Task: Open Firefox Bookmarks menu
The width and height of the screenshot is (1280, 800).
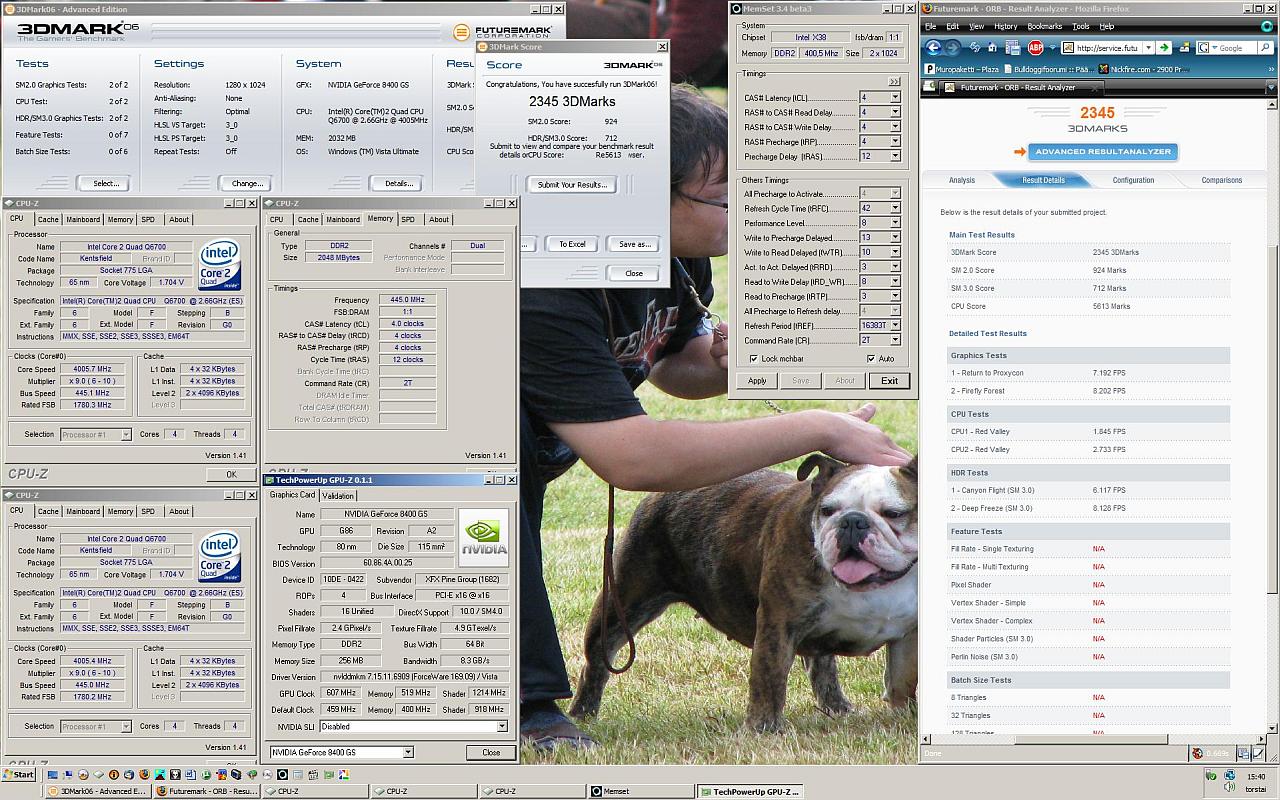Action: [1045, 26]
